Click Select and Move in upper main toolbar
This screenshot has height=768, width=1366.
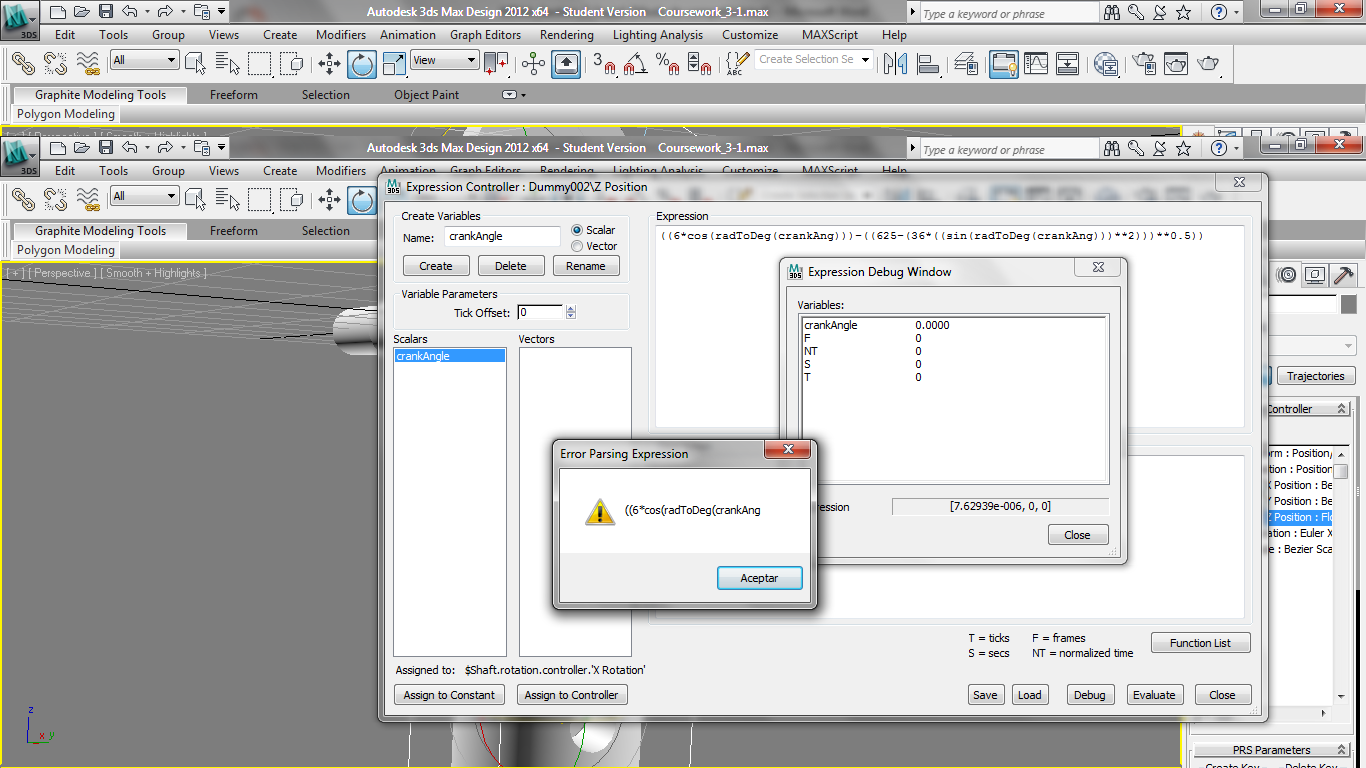(x=329, y=64)
